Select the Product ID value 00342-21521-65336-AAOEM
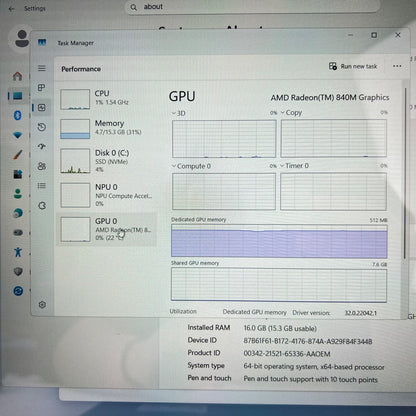This screenshot has height=416, width=416. click(x=287, y=354)
